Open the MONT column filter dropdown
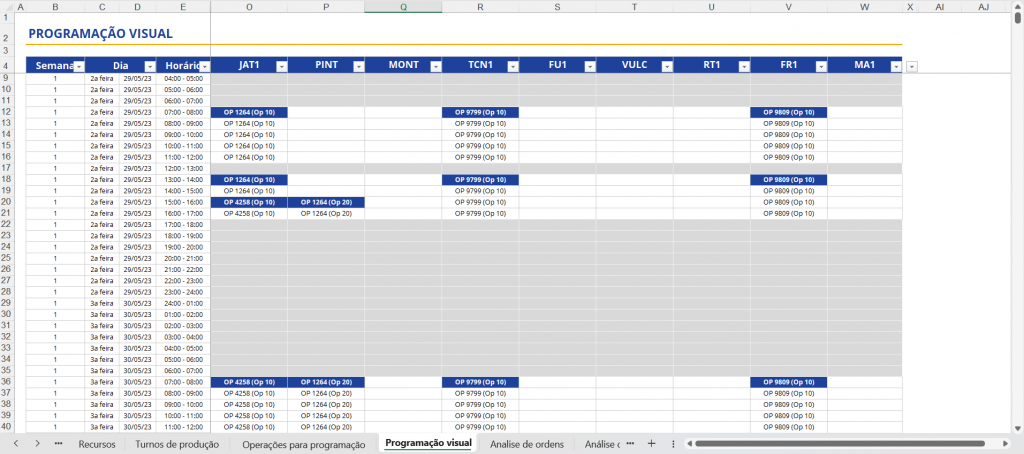Screen dimensions: 1024x454 [x=434, y=66]
